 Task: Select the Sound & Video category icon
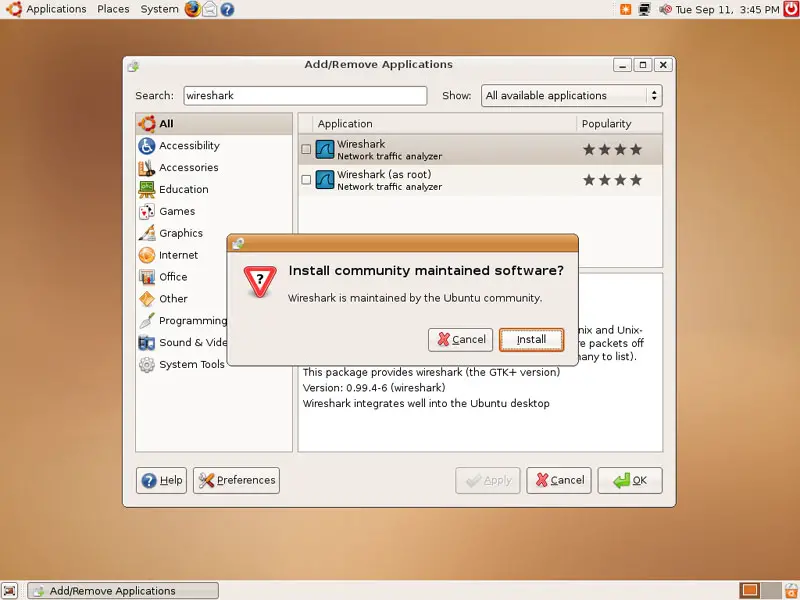[x=147, y=343]
